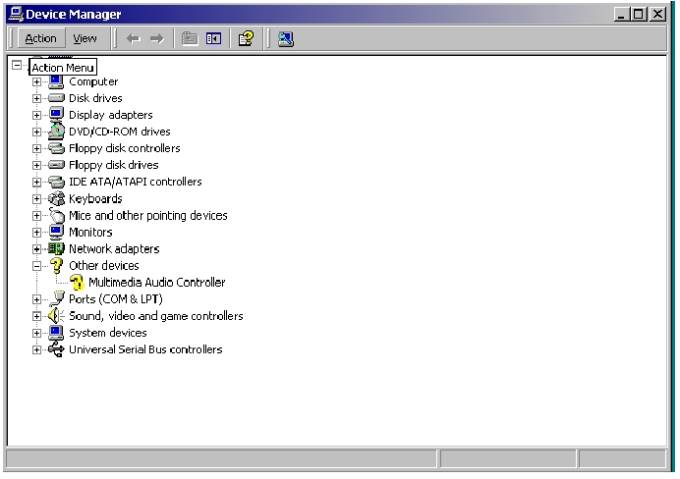This screenshot has width=680, height=479.
Task: Click the DVD/CD-ROM drives icon
Action: 56,131
